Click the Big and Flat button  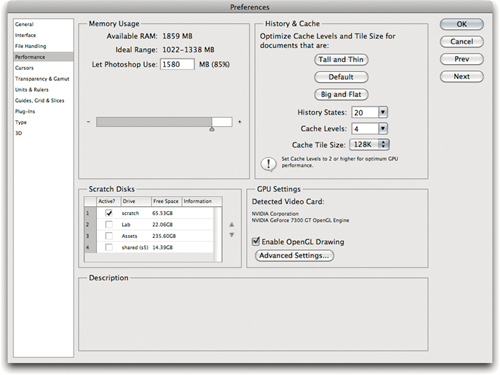point(341,94)
